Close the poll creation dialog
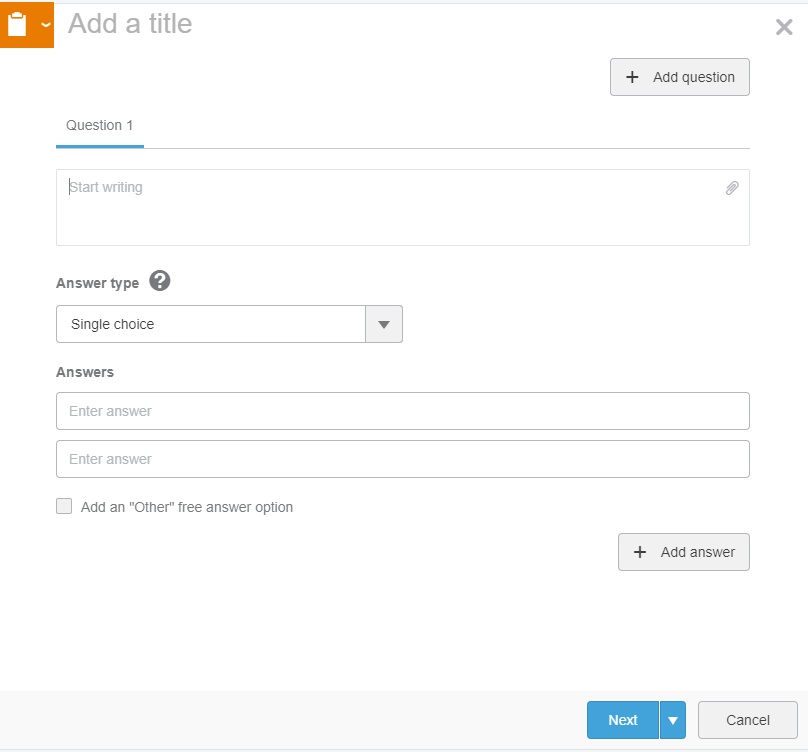The height and width of the screenshot is (752, 808). 784,27
